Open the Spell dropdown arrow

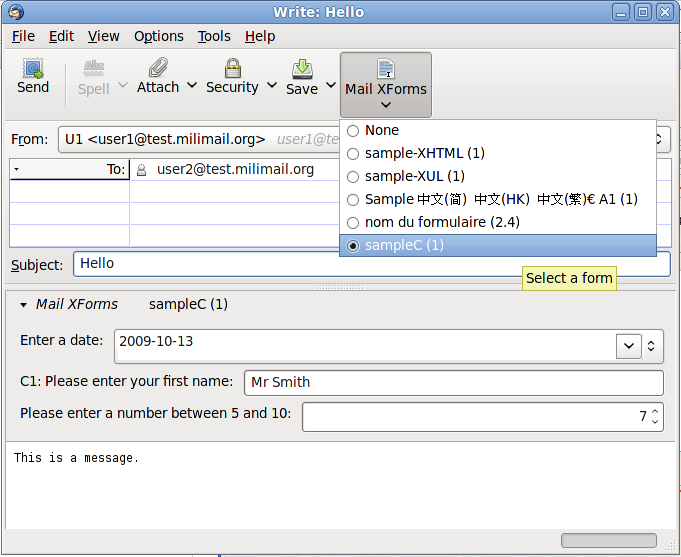pos(123,85)
